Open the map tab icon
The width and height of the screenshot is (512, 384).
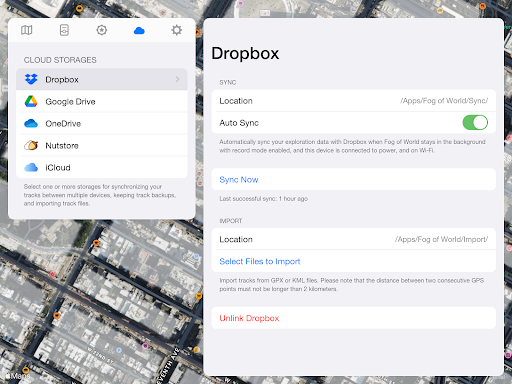[x=27, y=30]
